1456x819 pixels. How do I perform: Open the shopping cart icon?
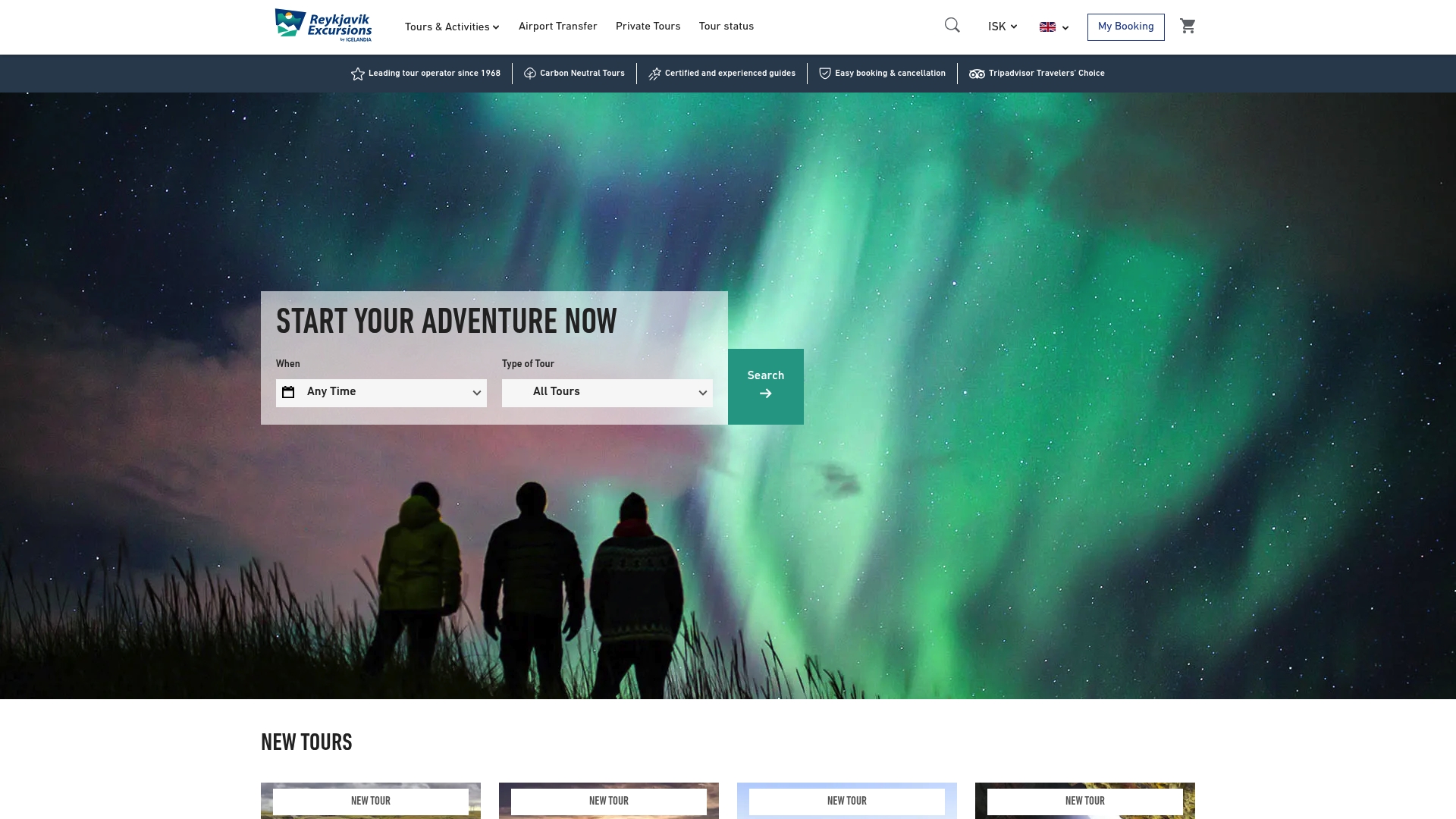[x=1188, y=27]
